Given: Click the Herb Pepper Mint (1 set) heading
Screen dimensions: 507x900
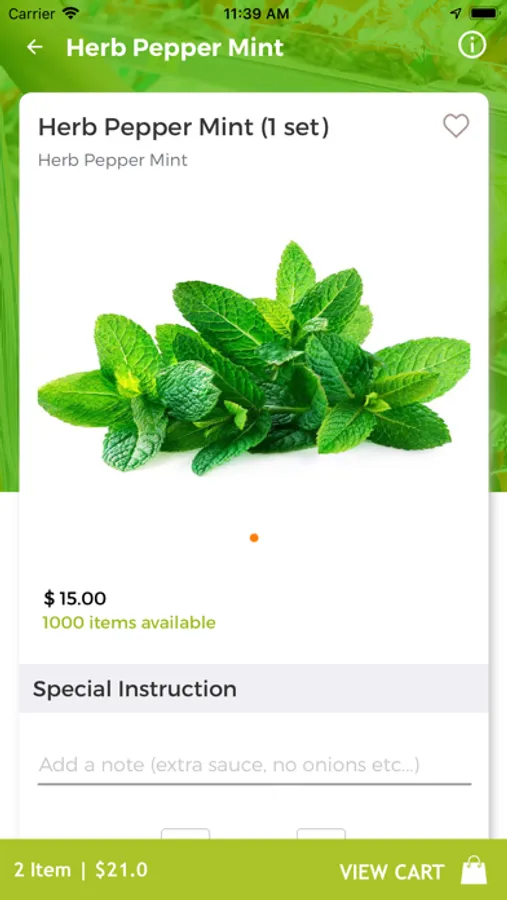Looking at the screenshot, I should [x=184, y=127].
